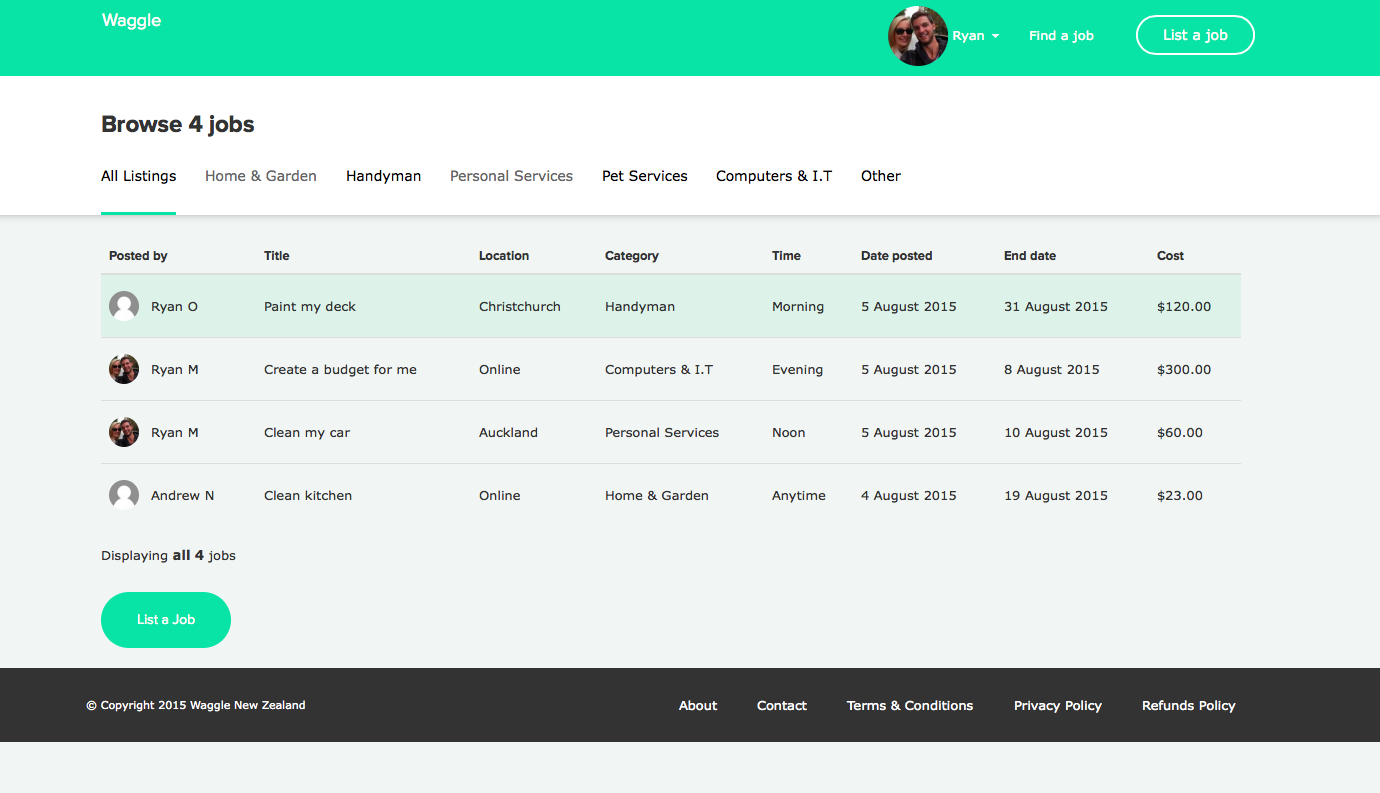Open Terms & Conditions footer link
Viewport: 1380px width, 793px height.
[909, 706]
